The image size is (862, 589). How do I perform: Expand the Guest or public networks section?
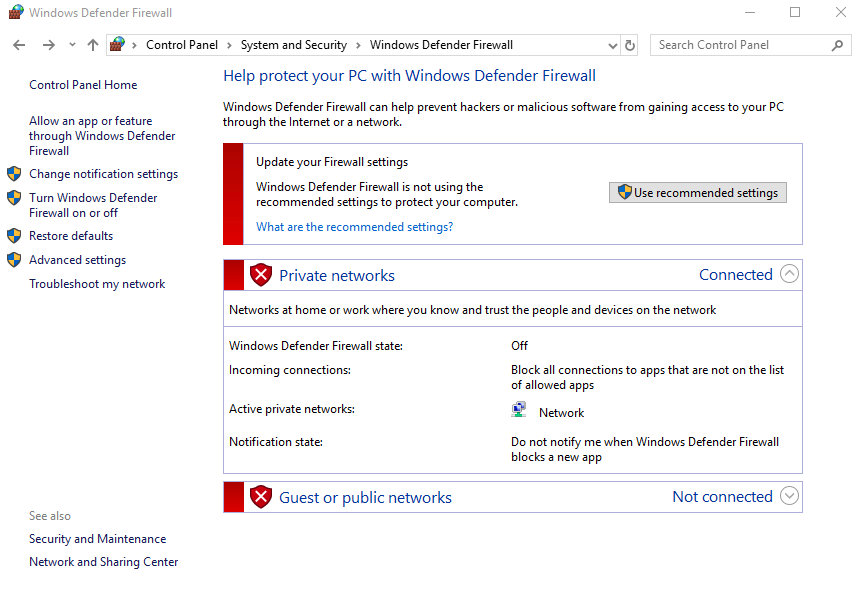pos(789,496)
